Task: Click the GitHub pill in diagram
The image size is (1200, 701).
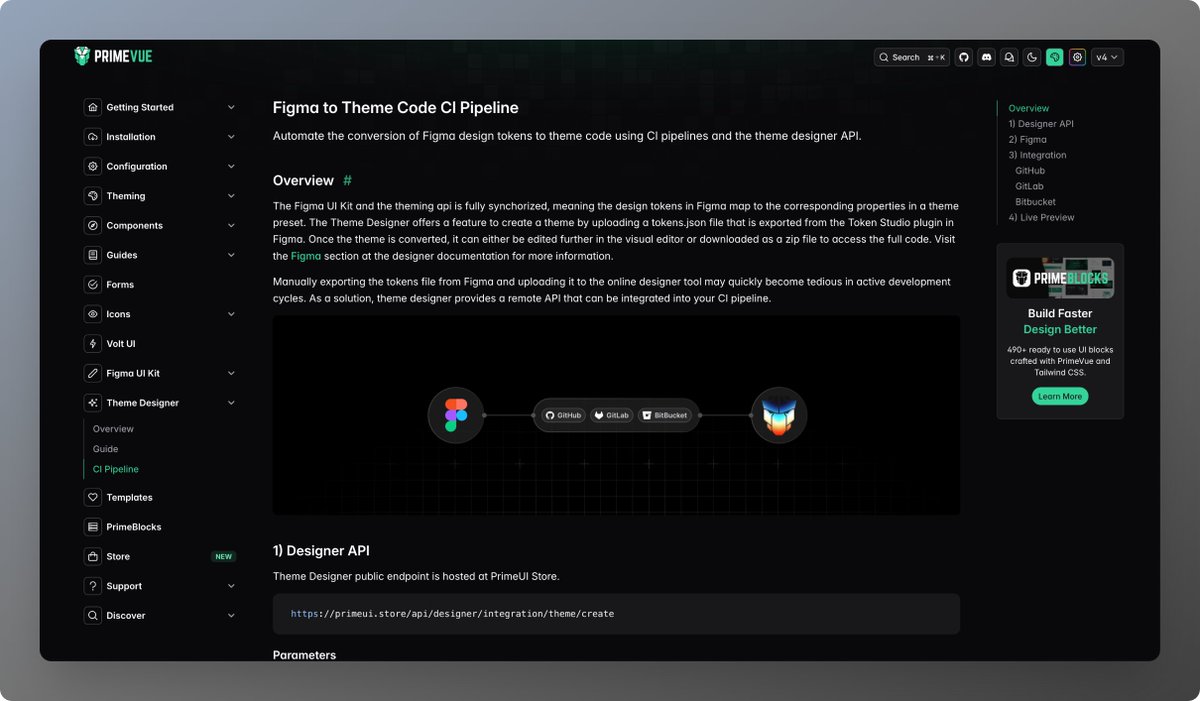Action: [x=563, y=415]
